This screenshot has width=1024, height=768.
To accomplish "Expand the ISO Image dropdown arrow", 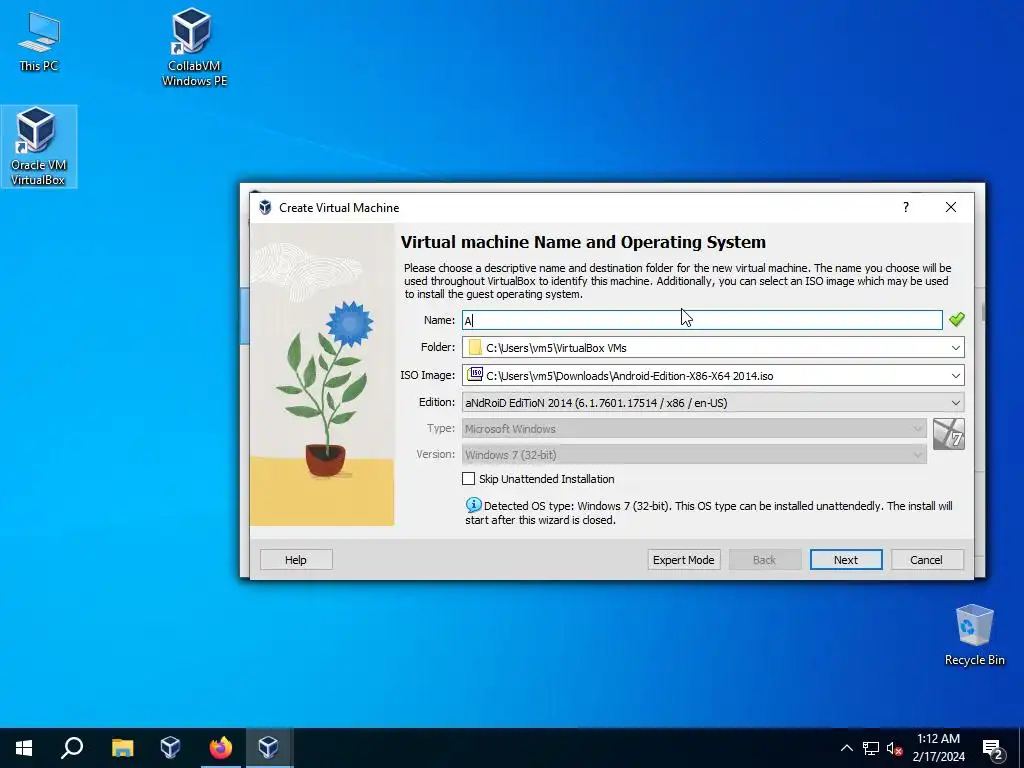I will (955, 376).
